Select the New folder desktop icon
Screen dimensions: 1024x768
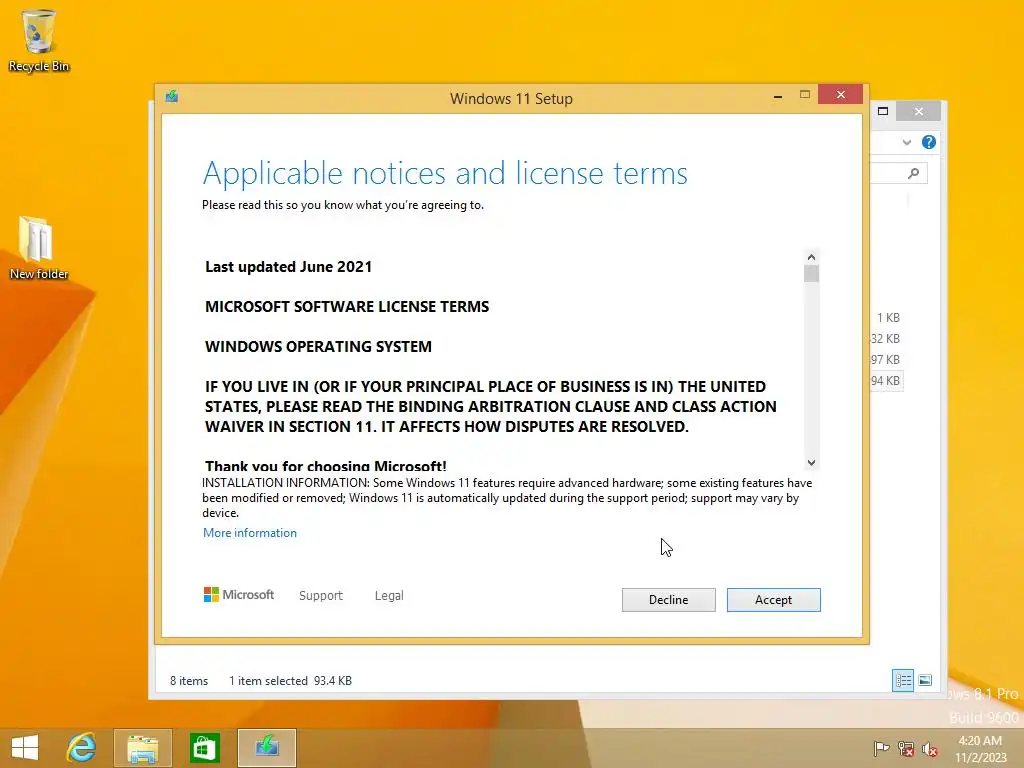click(x=39, y=248)
